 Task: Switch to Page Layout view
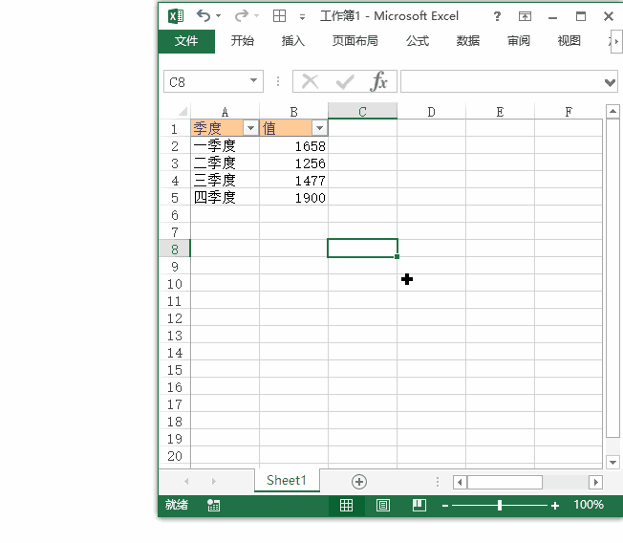point(382,506)
